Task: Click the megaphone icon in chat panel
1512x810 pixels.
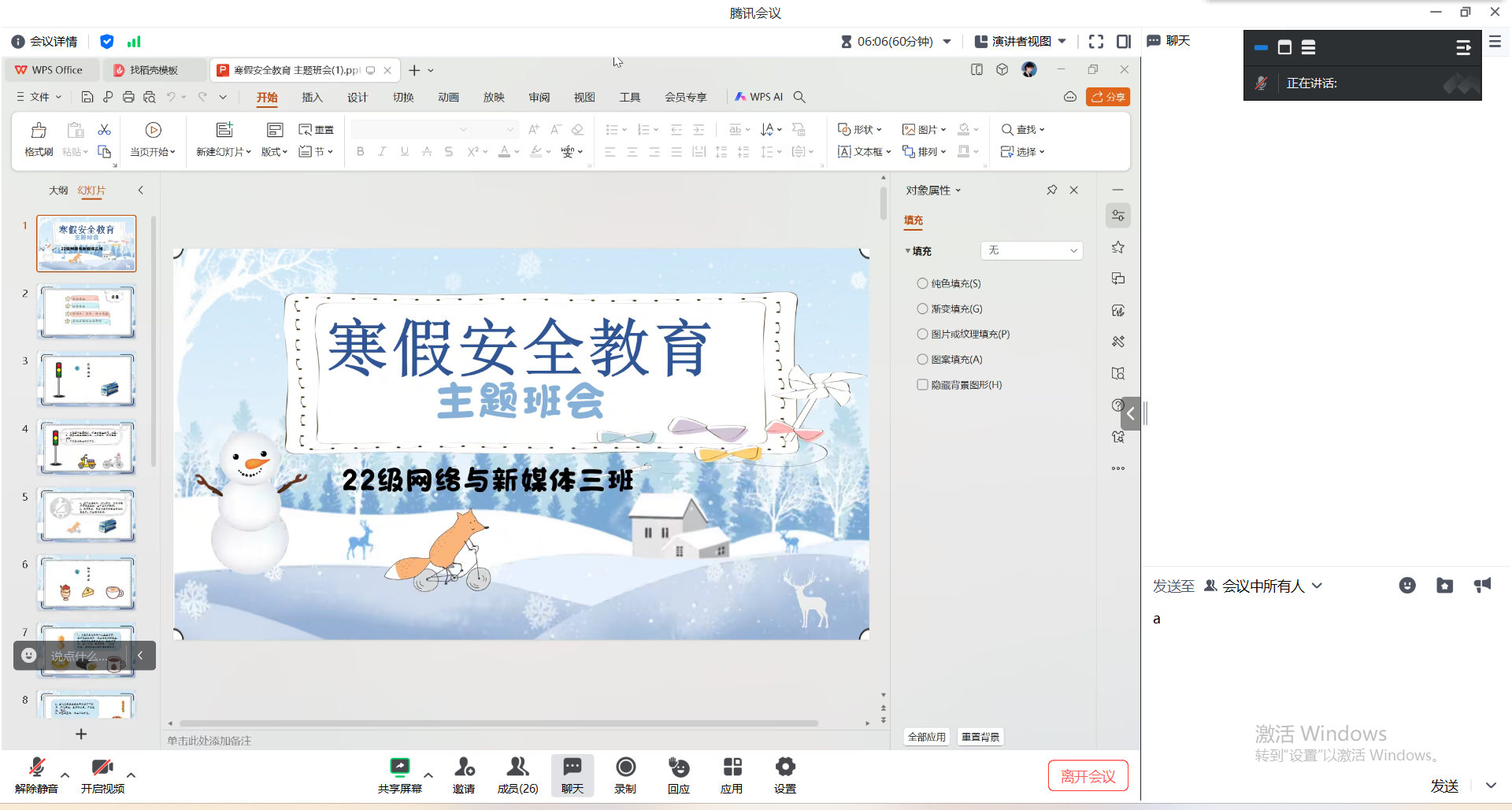Action: (1482, 585)
